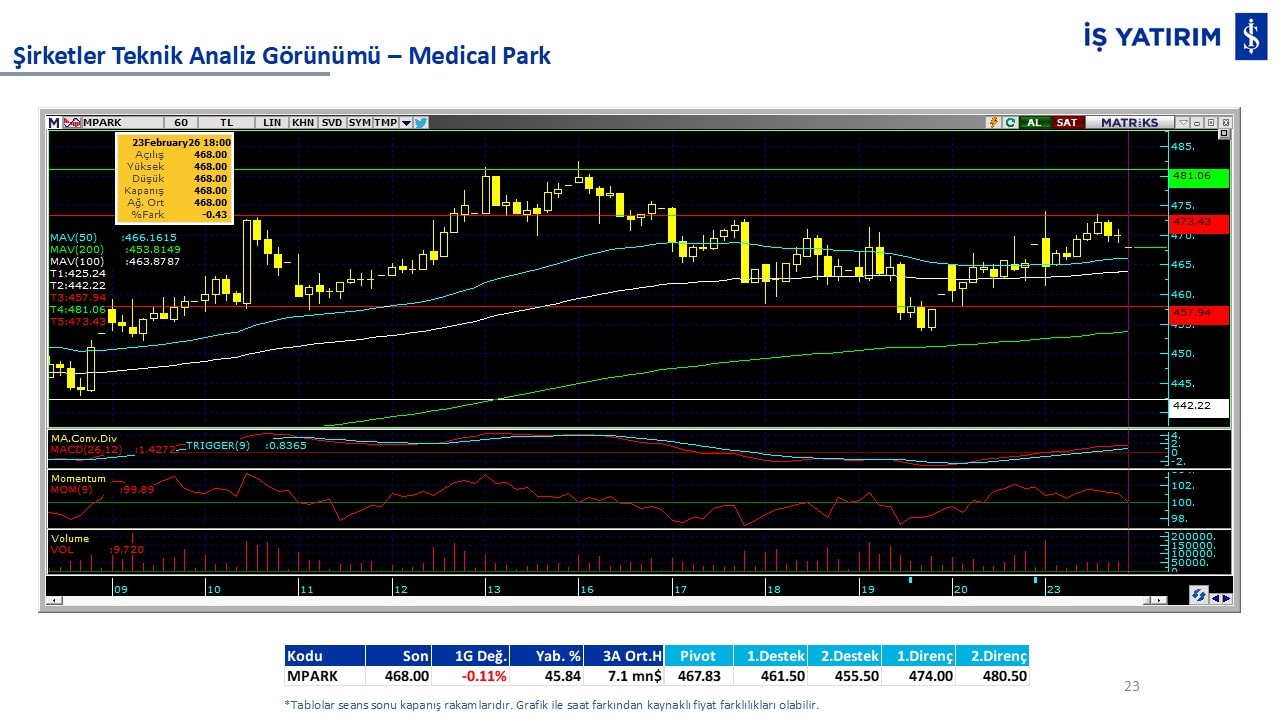Click the horizontal scrollbar under the chart
This screenshot has width=1280, height=720.
tap(600, 600)
